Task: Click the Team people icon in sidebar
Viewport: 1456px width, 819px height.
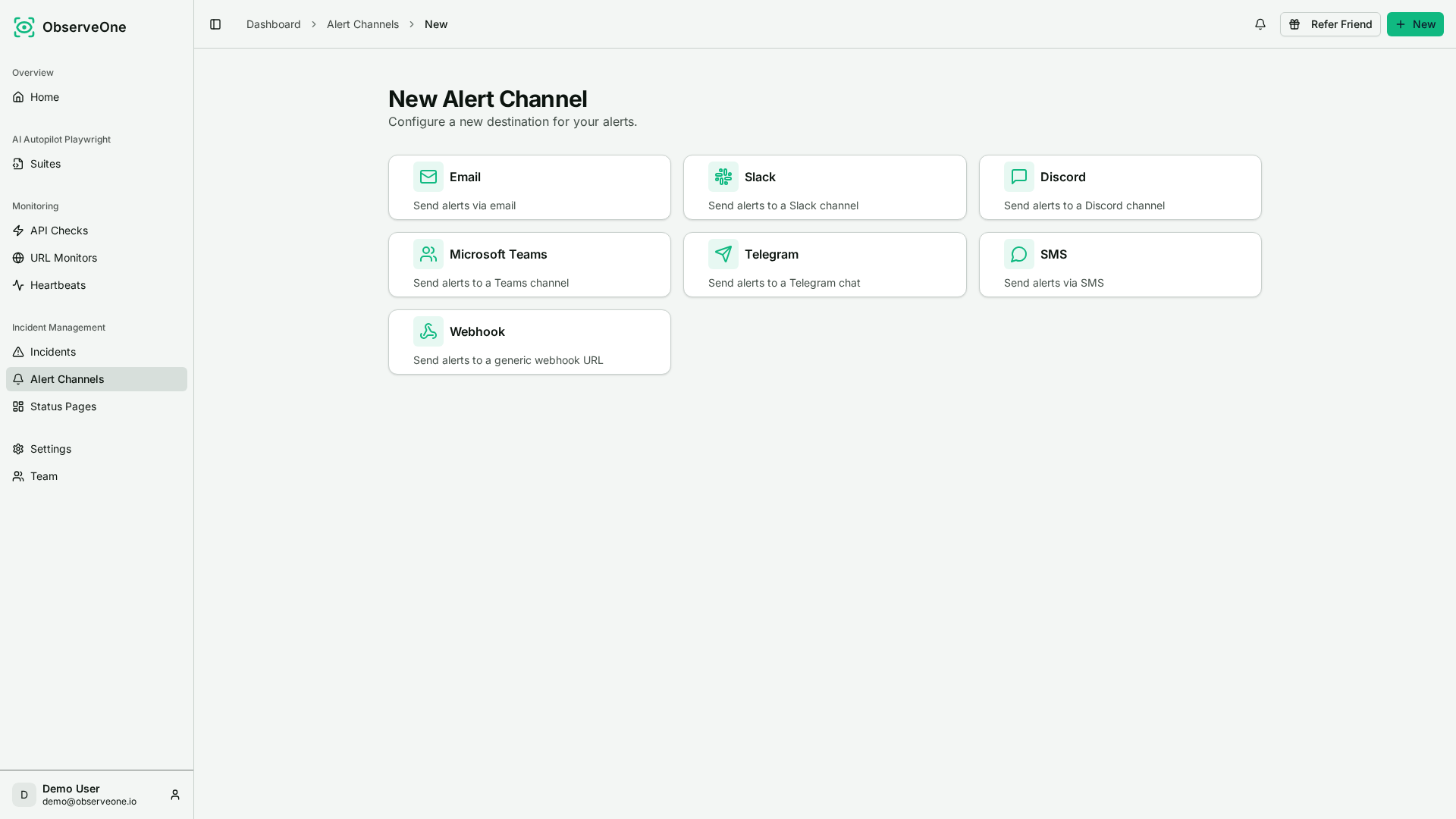Action: [18, 476]
